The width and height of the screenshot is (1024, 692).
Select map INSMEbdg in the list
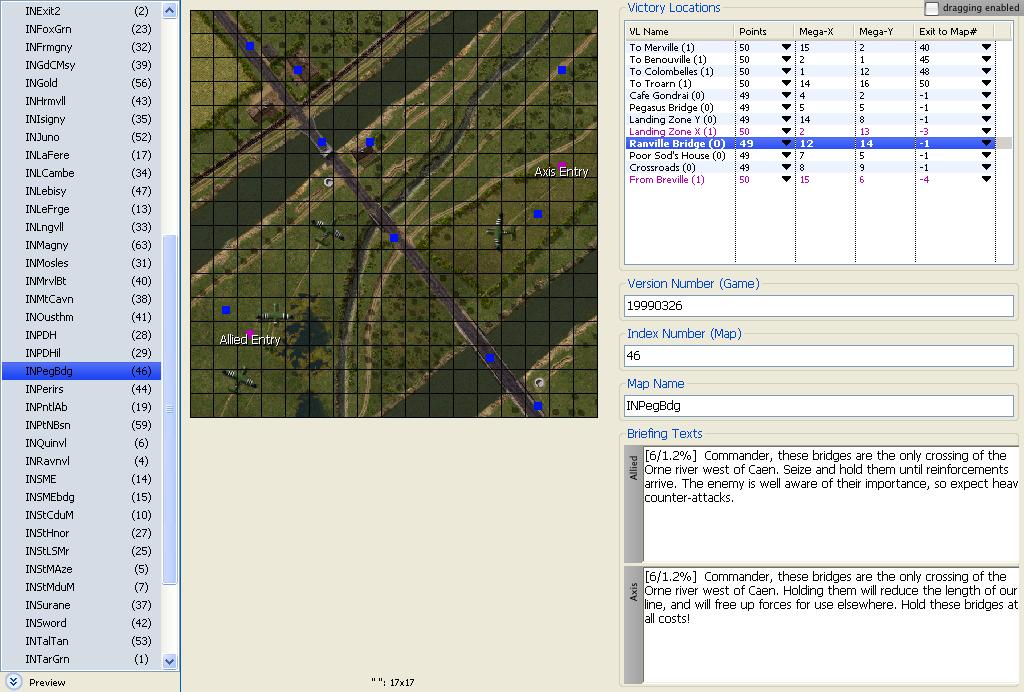click(x=82, y=497)
